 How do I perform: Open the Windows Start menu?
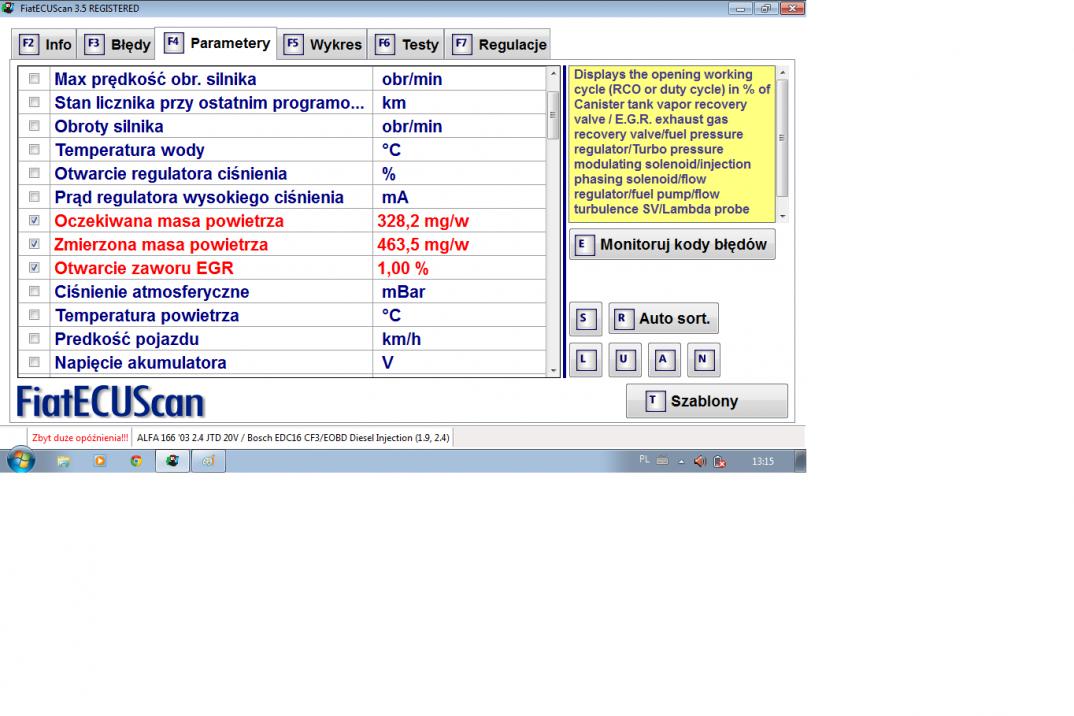coord(21,460)
